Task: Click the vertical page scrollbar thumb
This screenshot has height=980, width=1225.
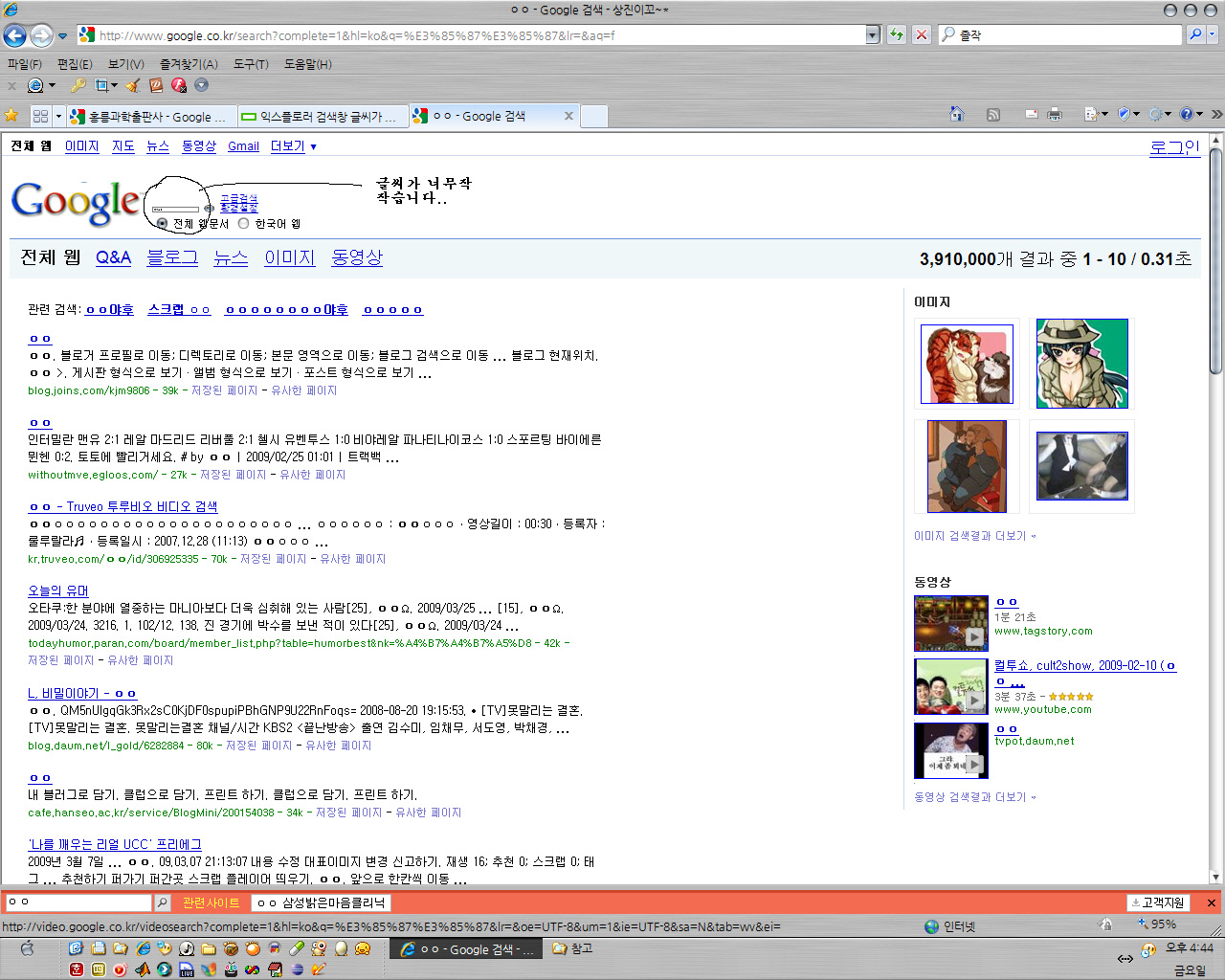Action: click(1216, 261)
